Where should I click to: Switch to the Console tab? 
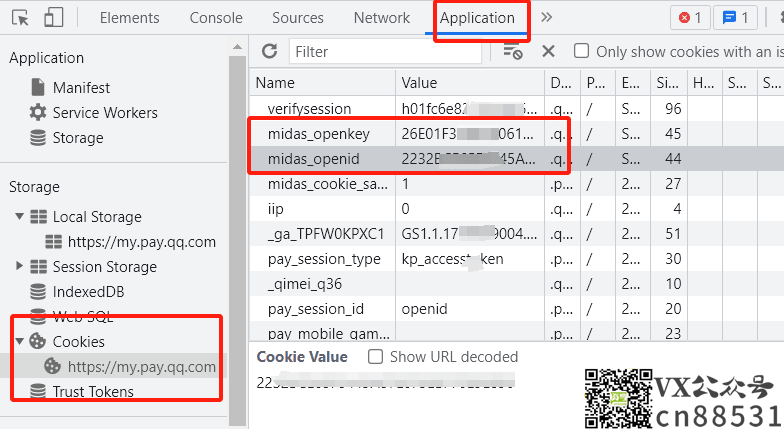tap(216, 18)
